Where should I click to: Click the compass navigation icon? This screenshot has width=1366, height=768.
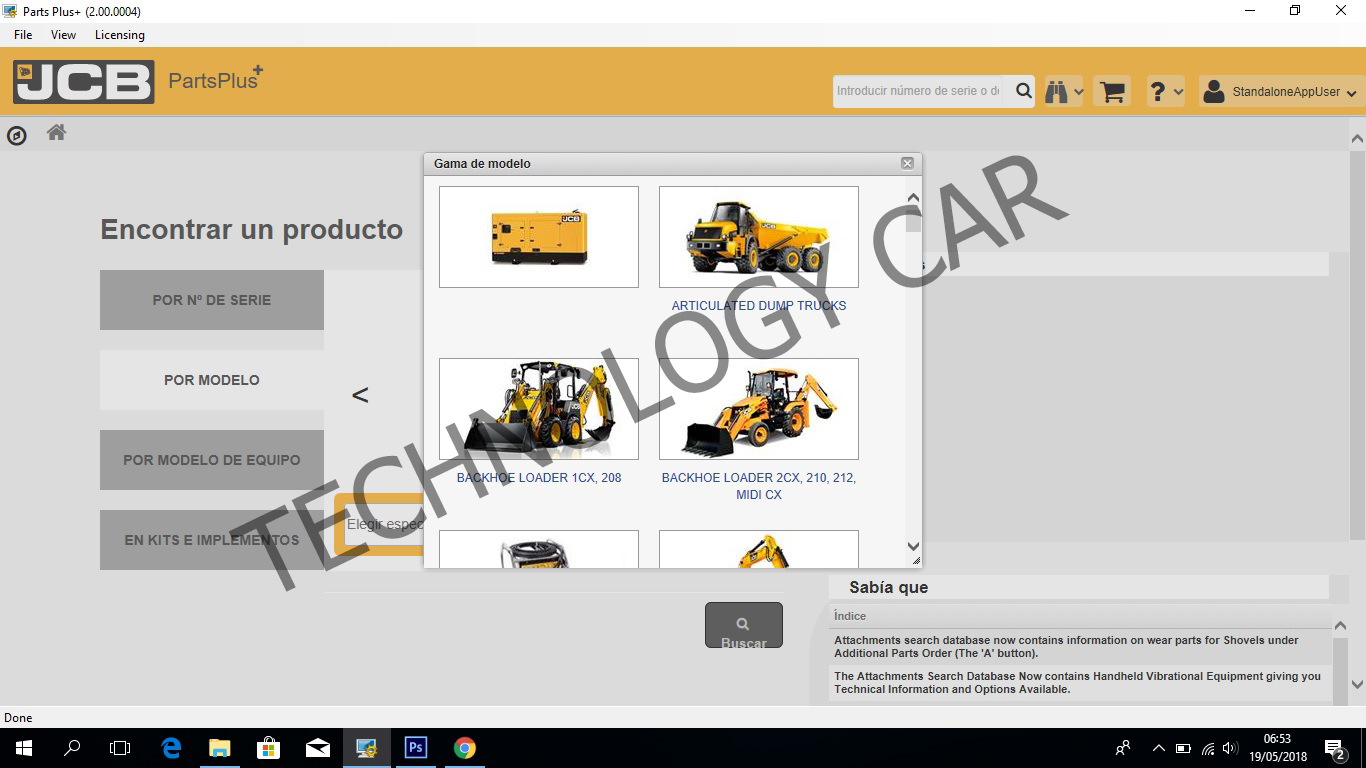coord(17,135)
